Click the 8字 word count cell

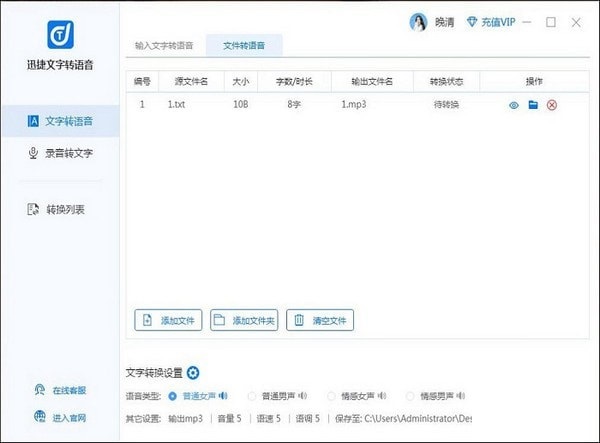[x=294, y=104]
